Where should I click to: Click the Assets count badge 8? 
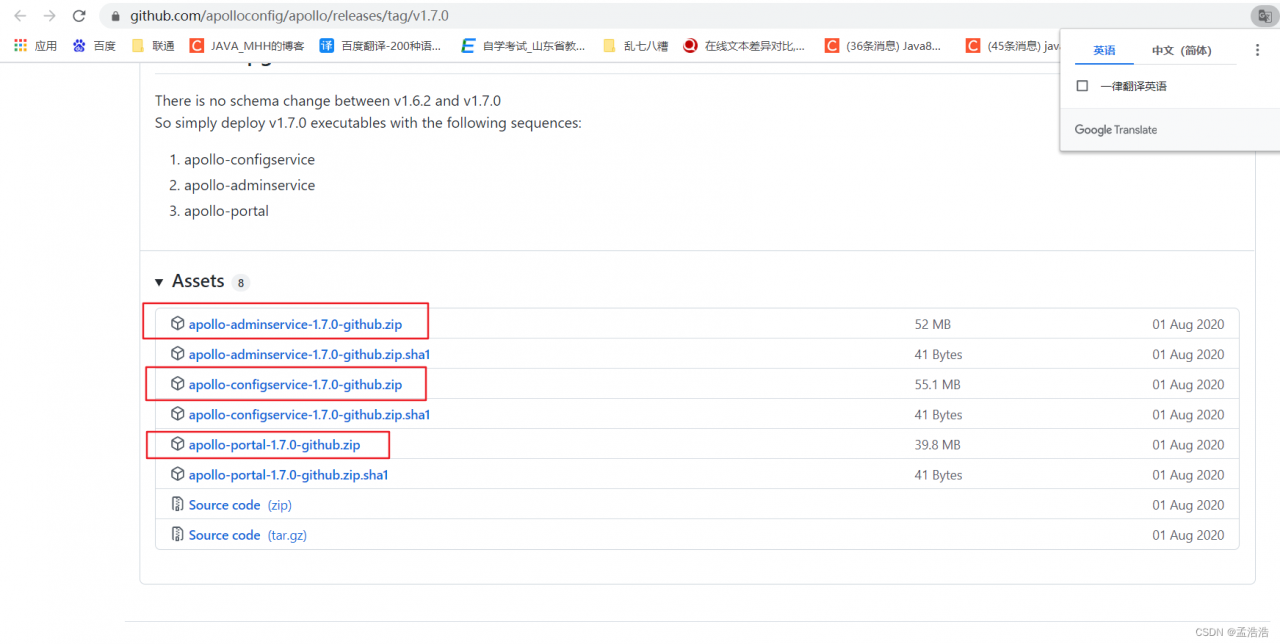point(240,283)
